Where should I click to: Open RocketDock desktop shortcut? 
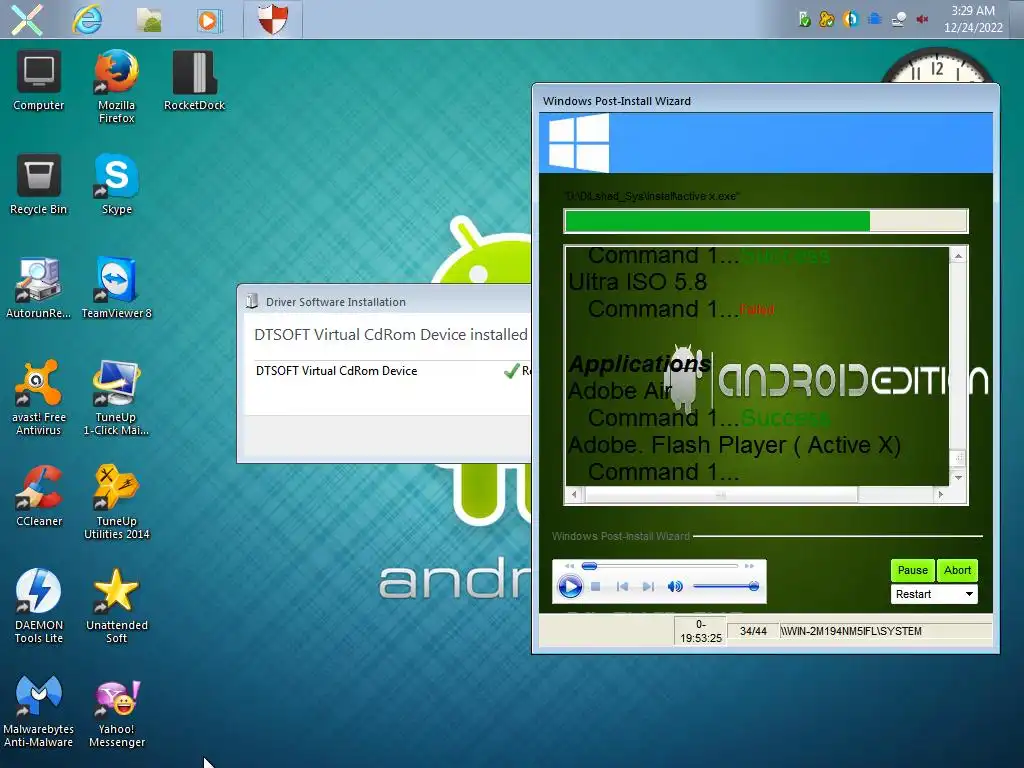pyautogui.click(x=194, y=80)
